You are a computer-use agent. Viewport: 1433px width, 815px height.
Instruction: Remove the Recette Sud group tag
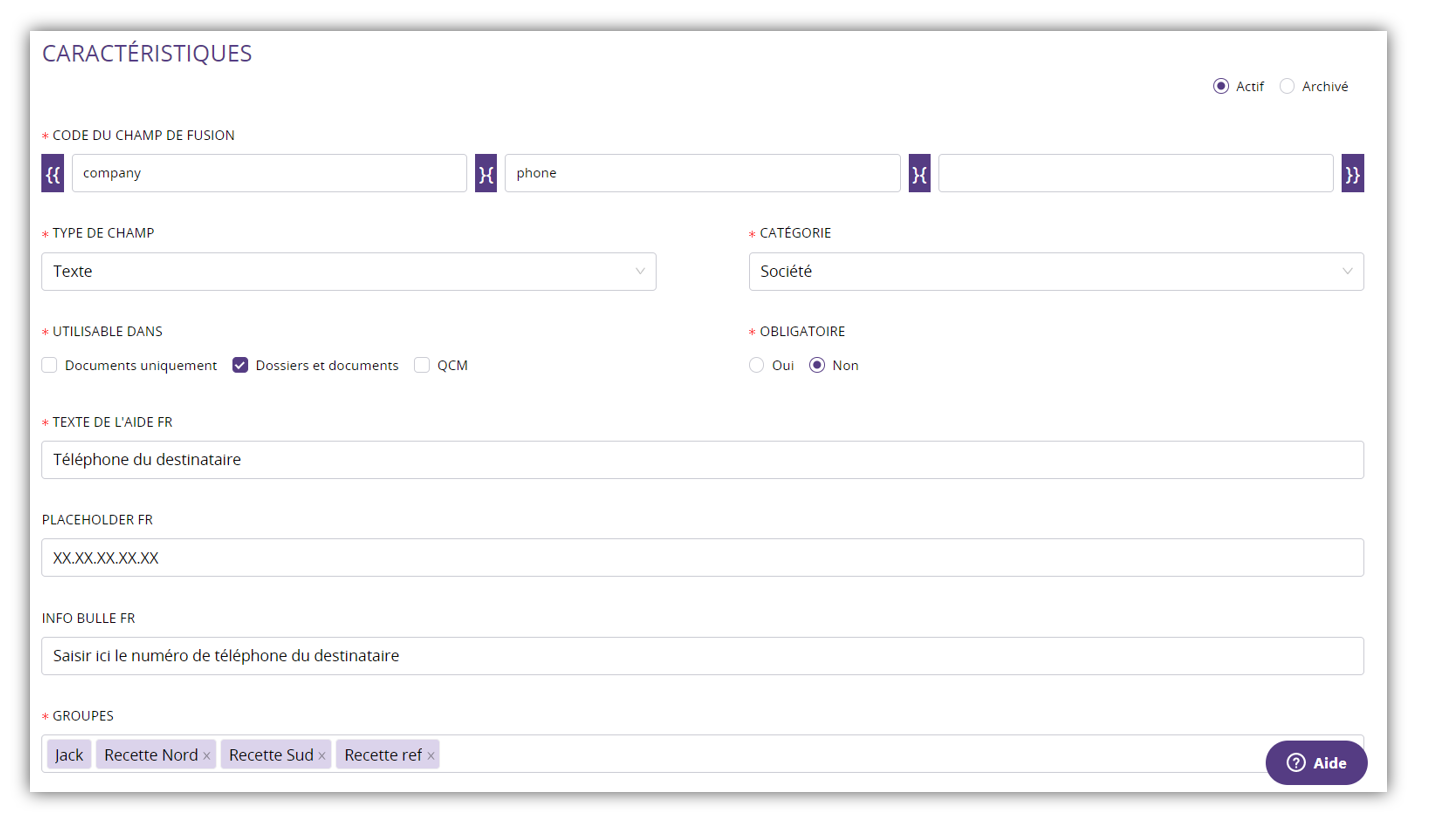point(322,756)
